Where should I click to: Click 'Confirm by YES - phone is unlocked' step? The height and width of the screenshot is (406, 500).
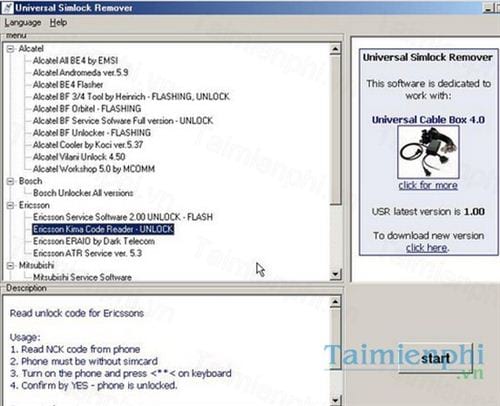[94, 386]
